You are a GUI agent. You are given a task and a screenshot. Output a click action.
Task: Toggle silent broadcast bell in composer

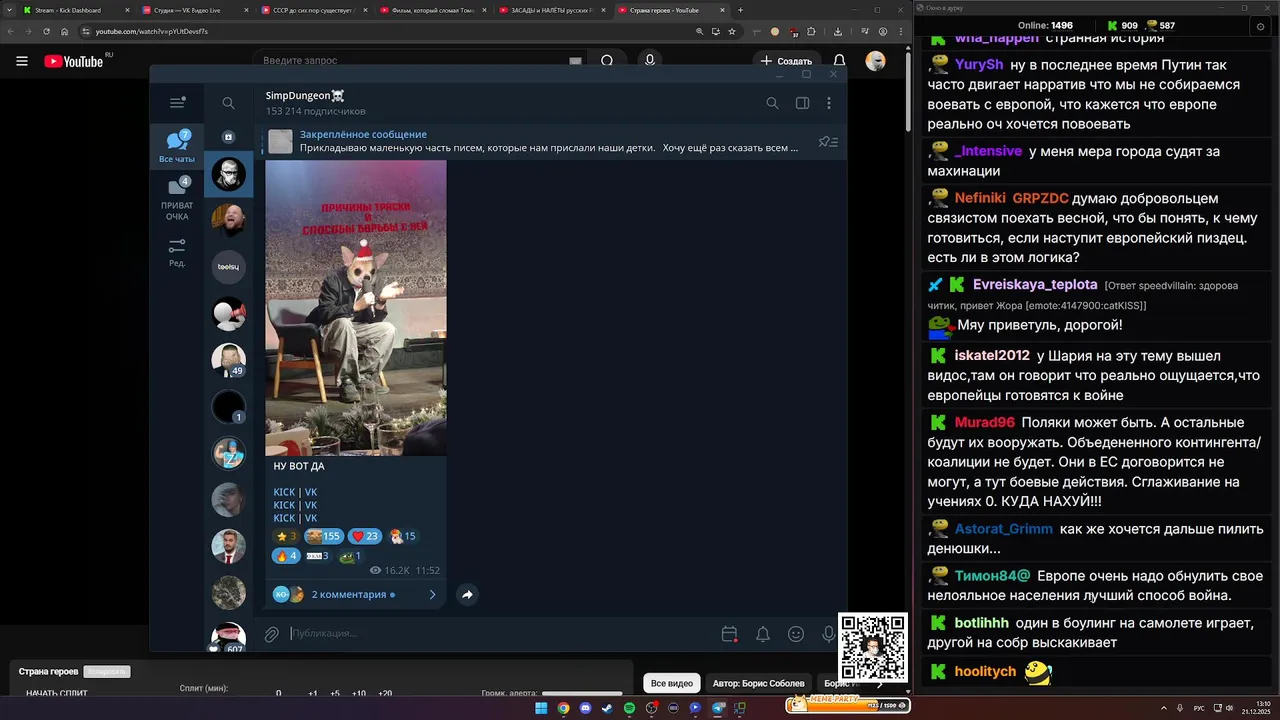763,634
